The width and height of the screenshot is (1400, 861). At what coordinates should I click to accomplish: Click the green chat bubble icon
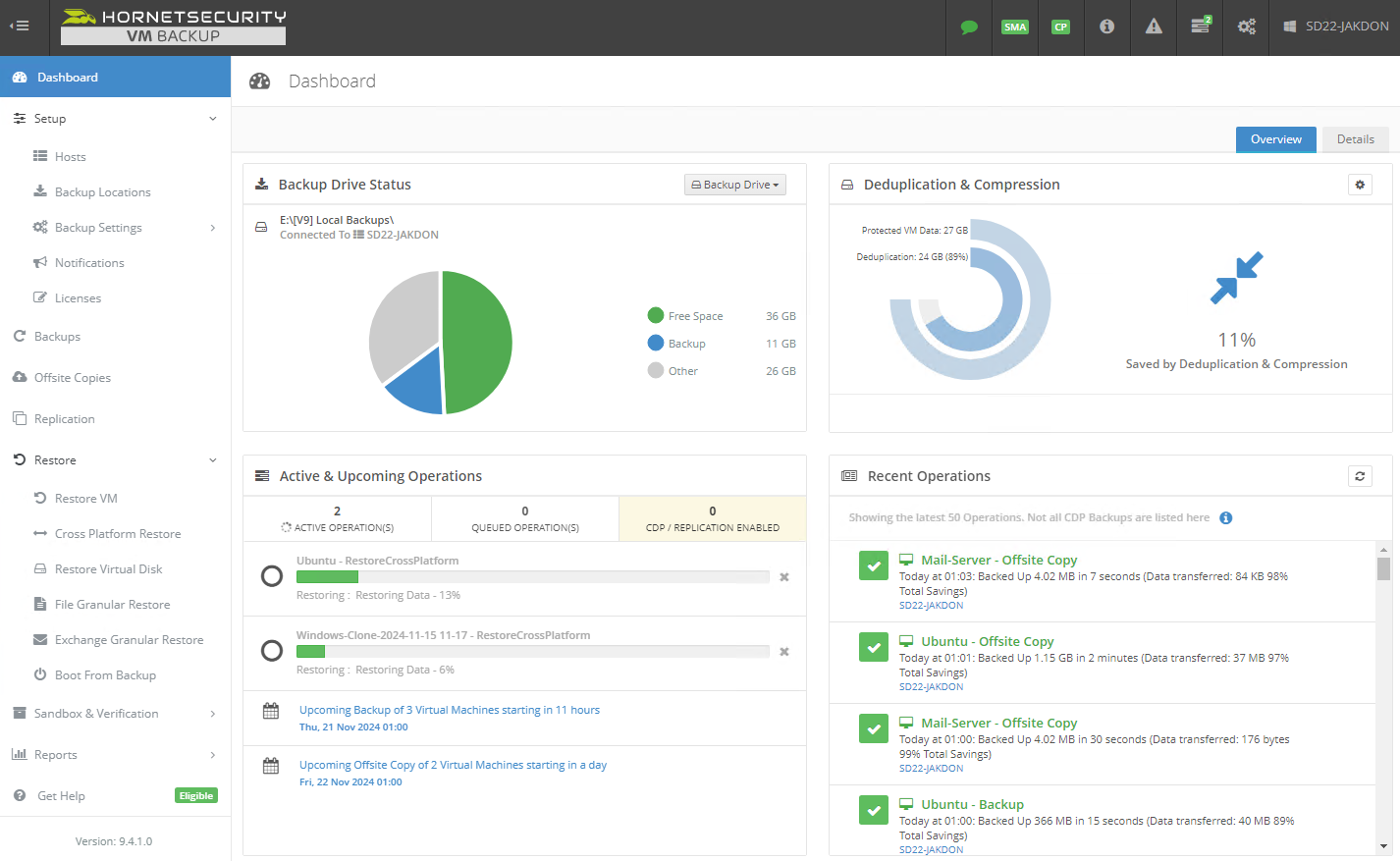tap(969, 27)
